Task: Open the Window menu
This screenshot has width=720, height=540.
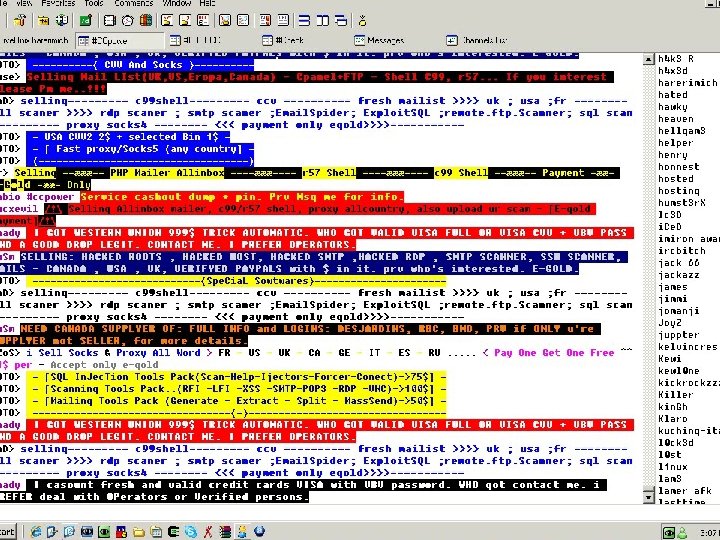Action: 177,3
